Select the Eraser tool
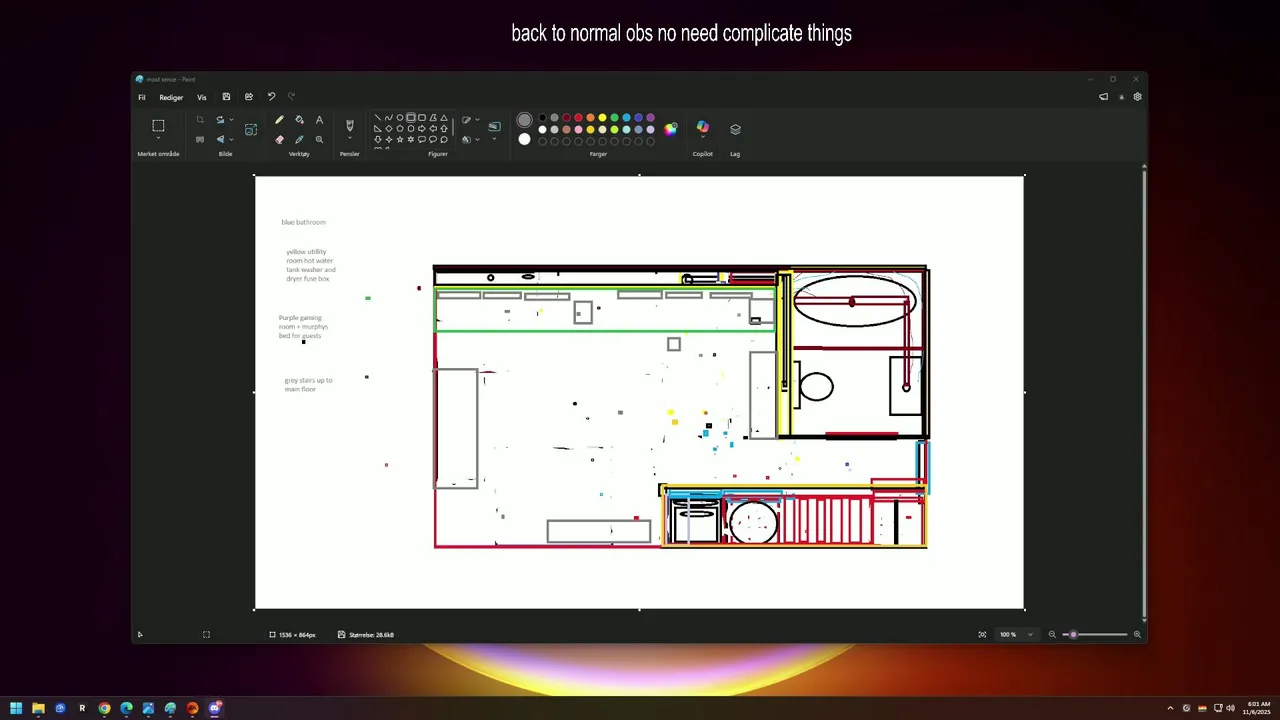Viewport: 1280px width, 720px height. click(x=279, y=139)
